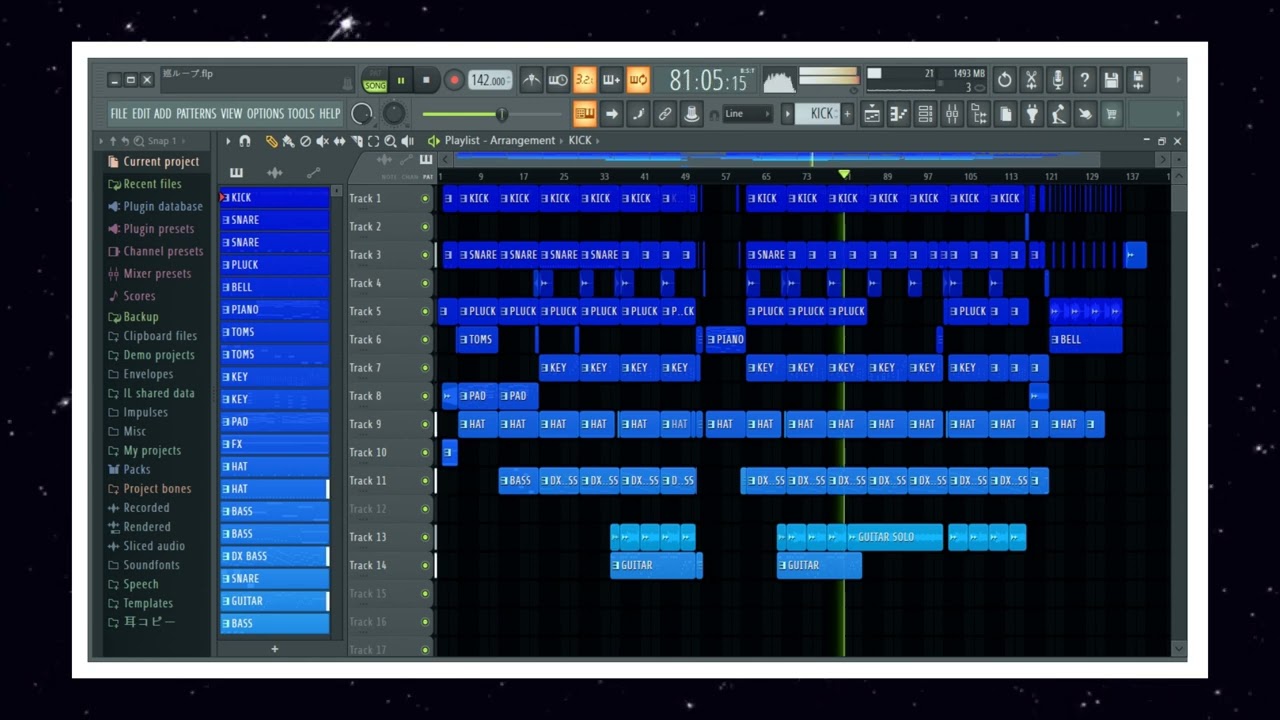The image size is (1280, 720).
Task: Open the piano roll view icon
Action: 899,114
